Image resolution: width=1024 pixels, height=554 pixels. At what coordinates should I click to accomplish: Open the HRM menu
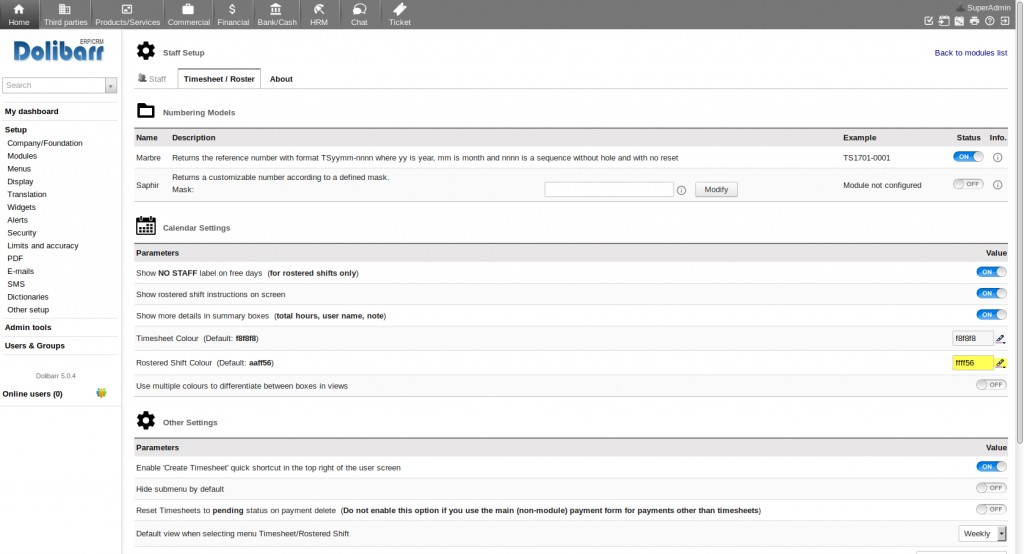319,14
